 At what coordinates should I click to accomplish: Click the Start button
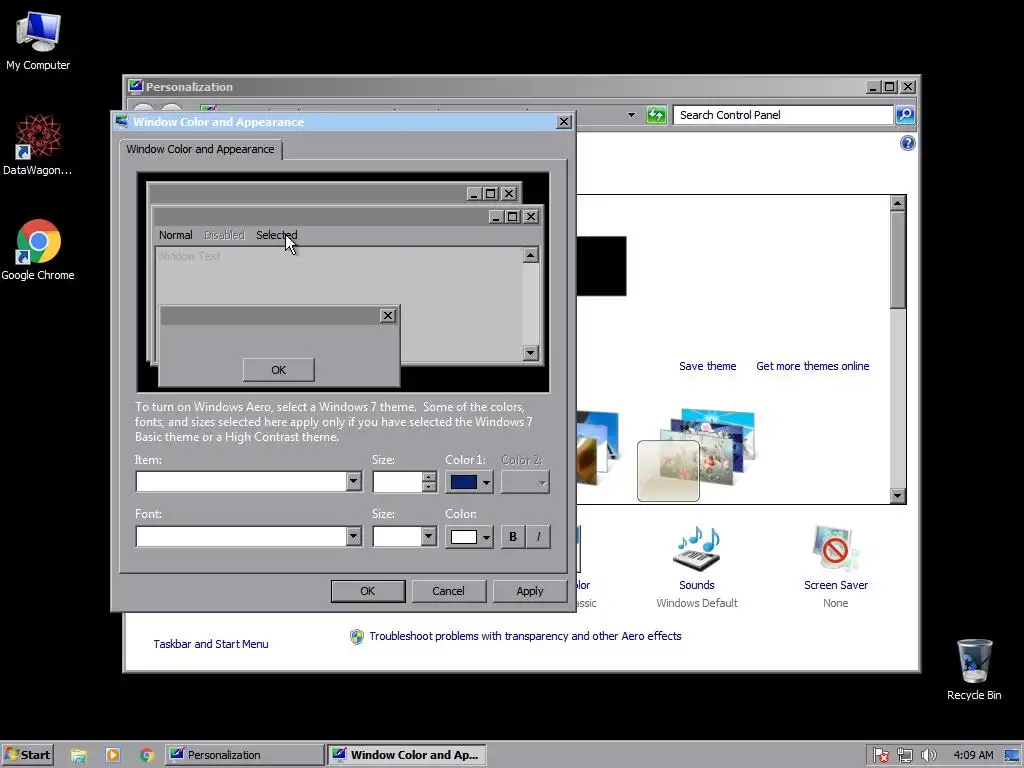coord(27,755)
